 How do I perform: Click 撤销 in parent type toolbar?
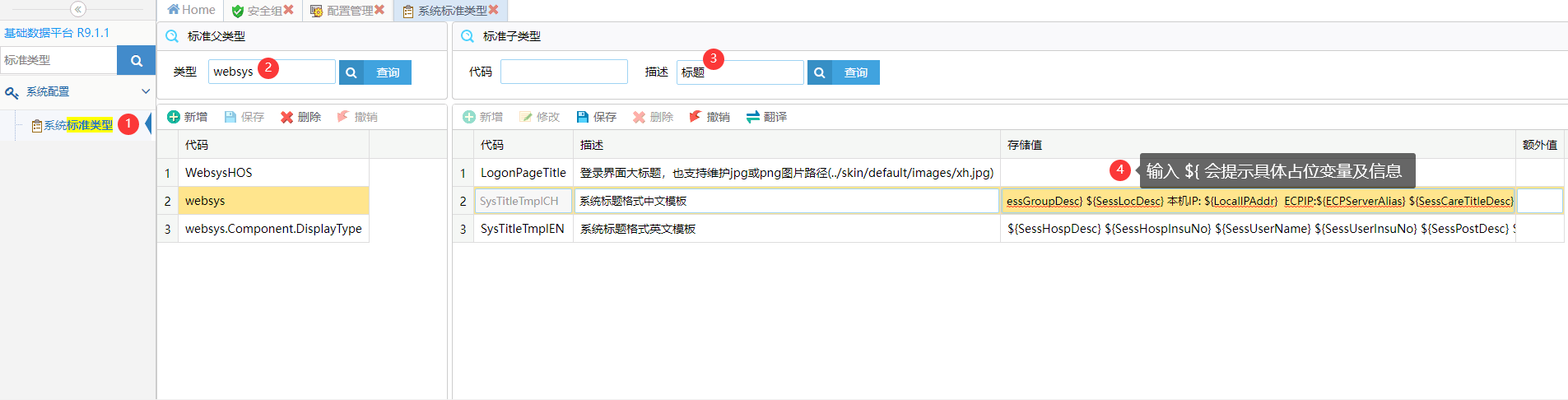click(x=357, y=117)
